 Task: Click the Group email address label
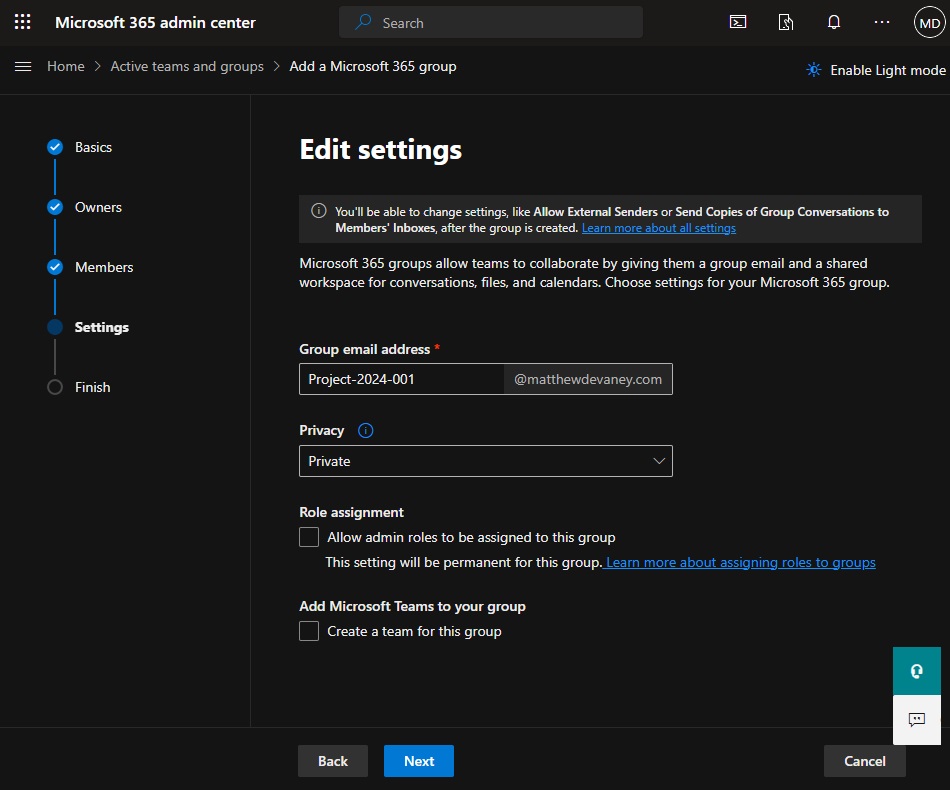pos(365,349)
